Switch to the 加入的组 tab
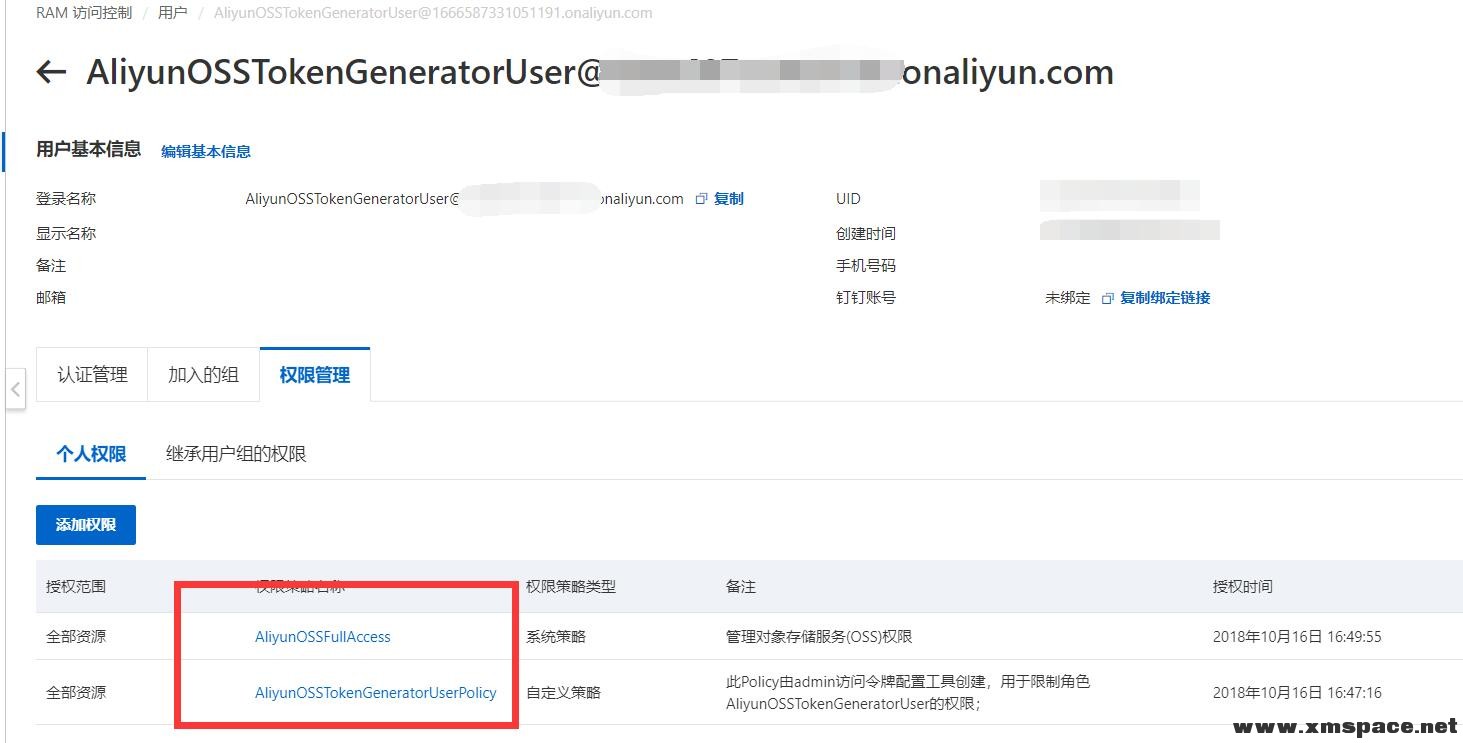Viewport: 1463px width, 743px height. 203,375
